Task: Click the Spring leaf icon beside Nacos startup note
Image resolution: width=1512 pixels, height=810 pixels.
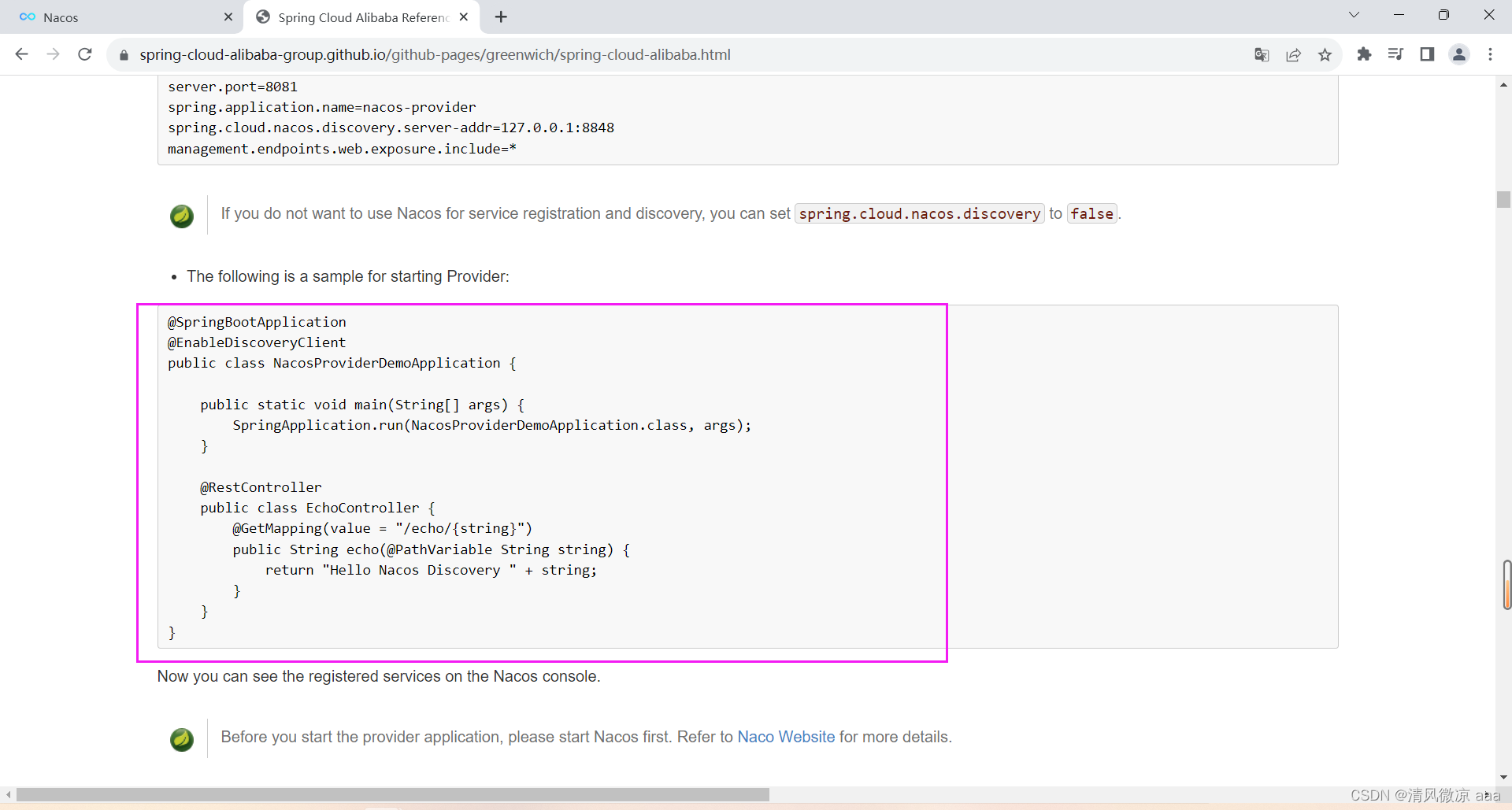Action: (182, 739)
